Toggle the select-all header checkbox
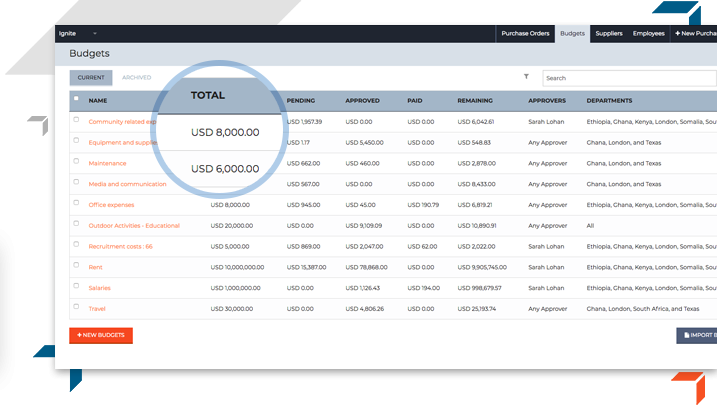 tap(76, 98)
